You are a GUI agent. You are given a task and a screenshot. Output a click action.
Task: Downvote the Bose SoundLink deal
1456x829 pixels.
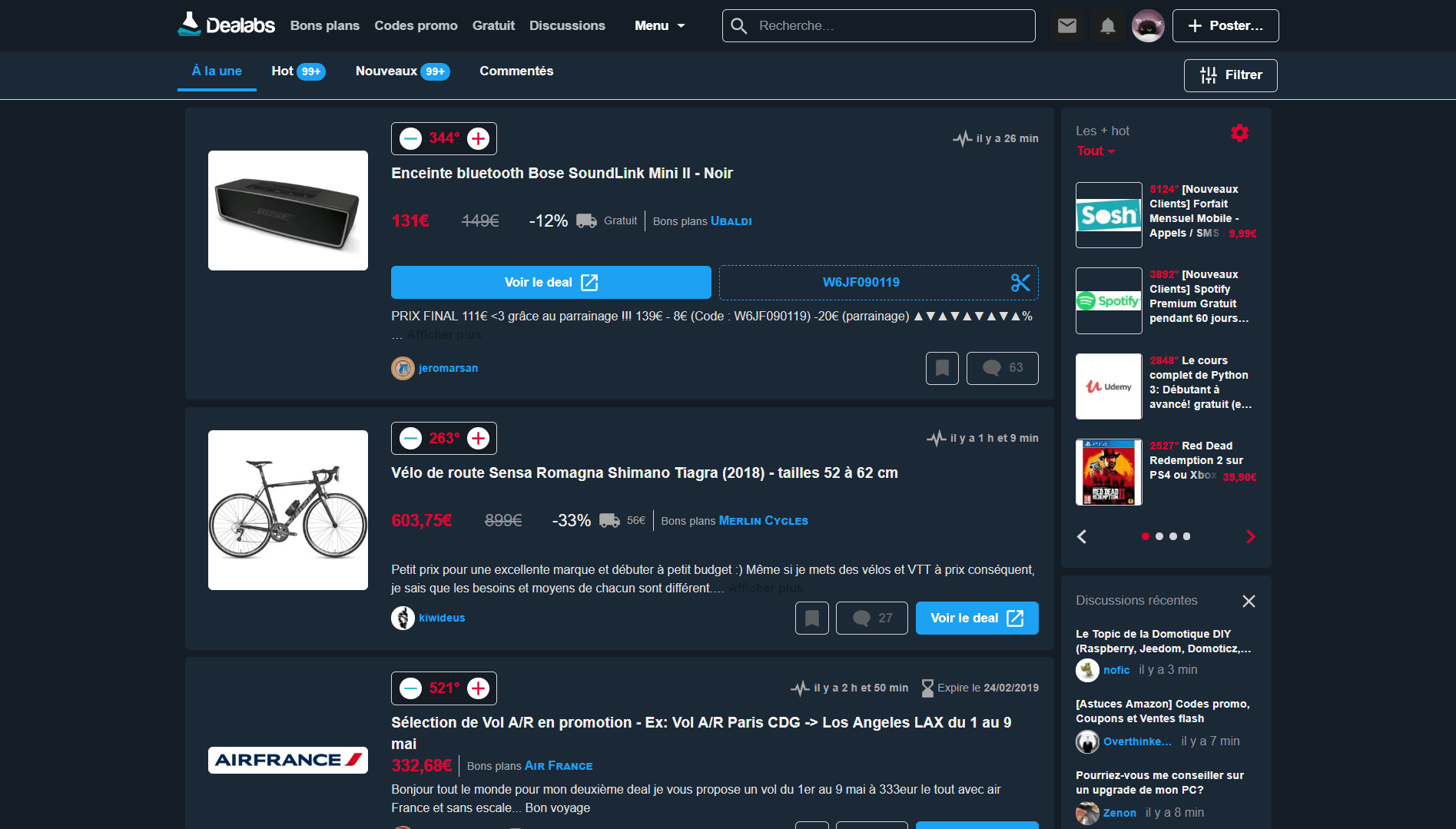pyautogui.click(x=411, y=138)
